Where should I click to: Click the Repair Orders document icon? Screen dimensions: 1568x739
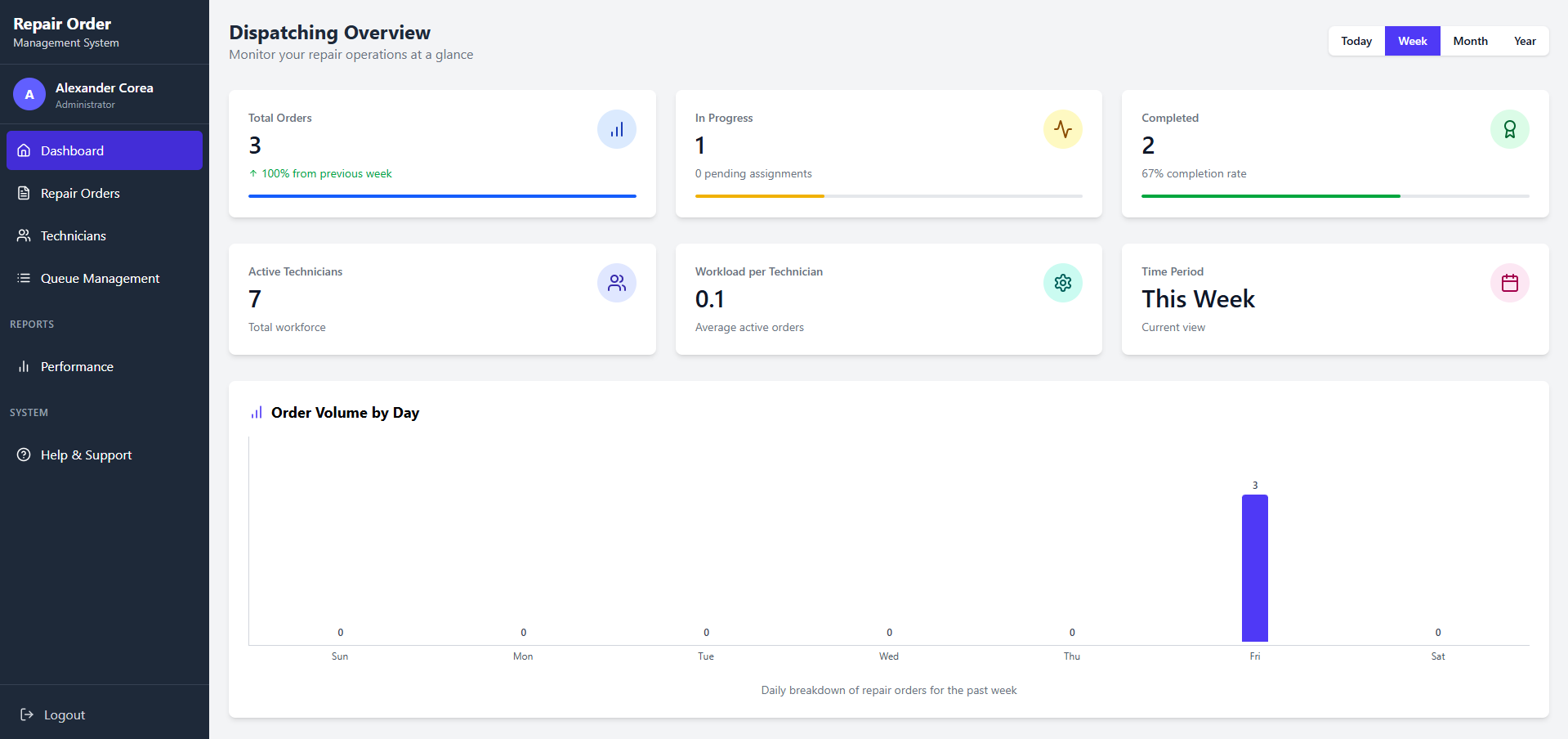[x=24, y=193]
